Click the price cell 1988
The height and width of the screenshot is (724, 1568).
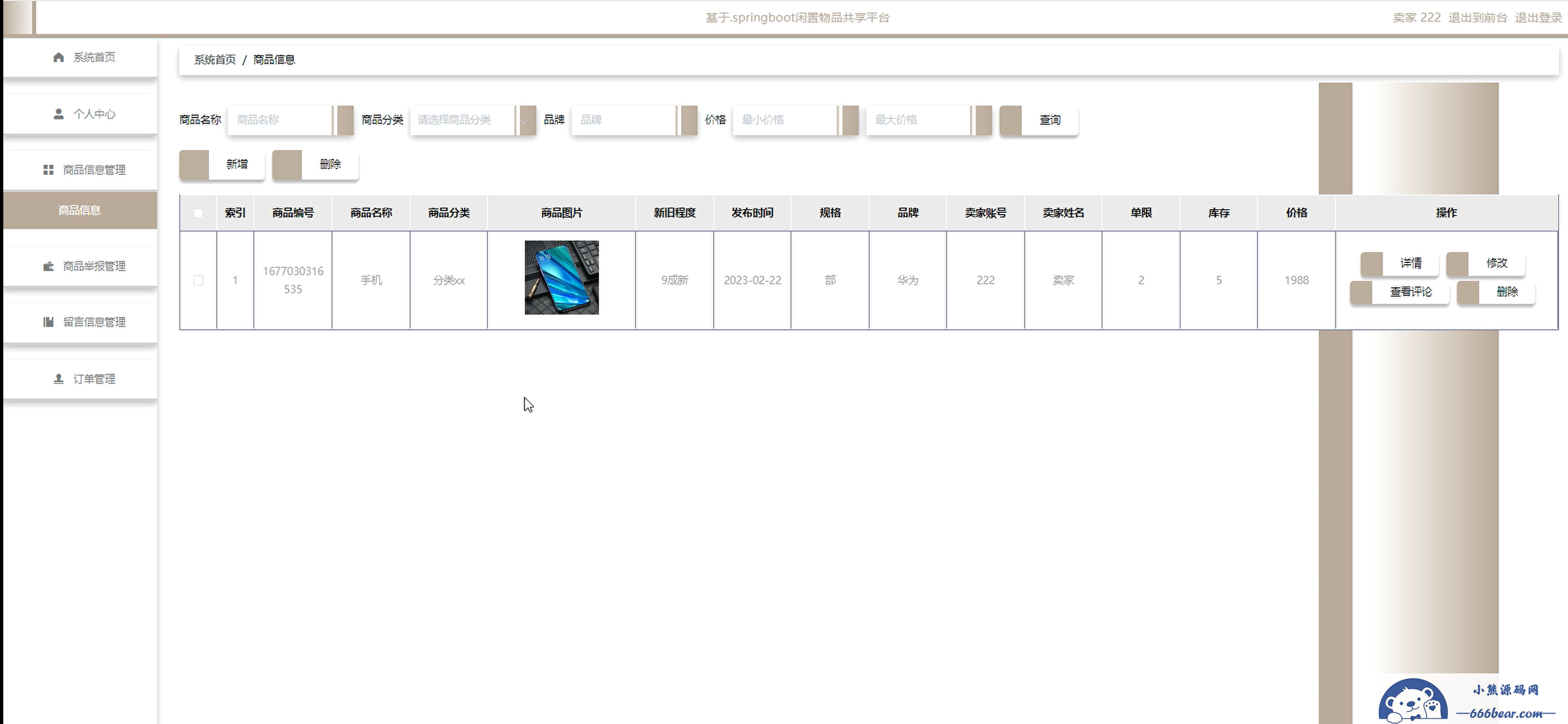pos(1297,280)
